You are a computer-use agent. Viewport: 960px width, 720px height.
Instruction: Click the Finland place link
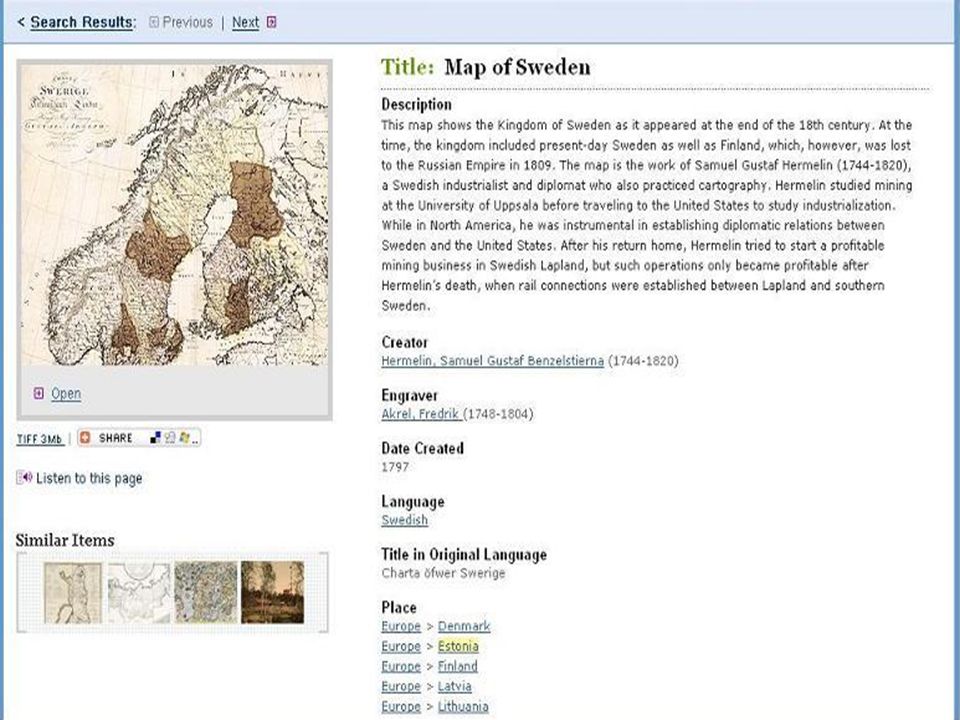coord(457,666)
